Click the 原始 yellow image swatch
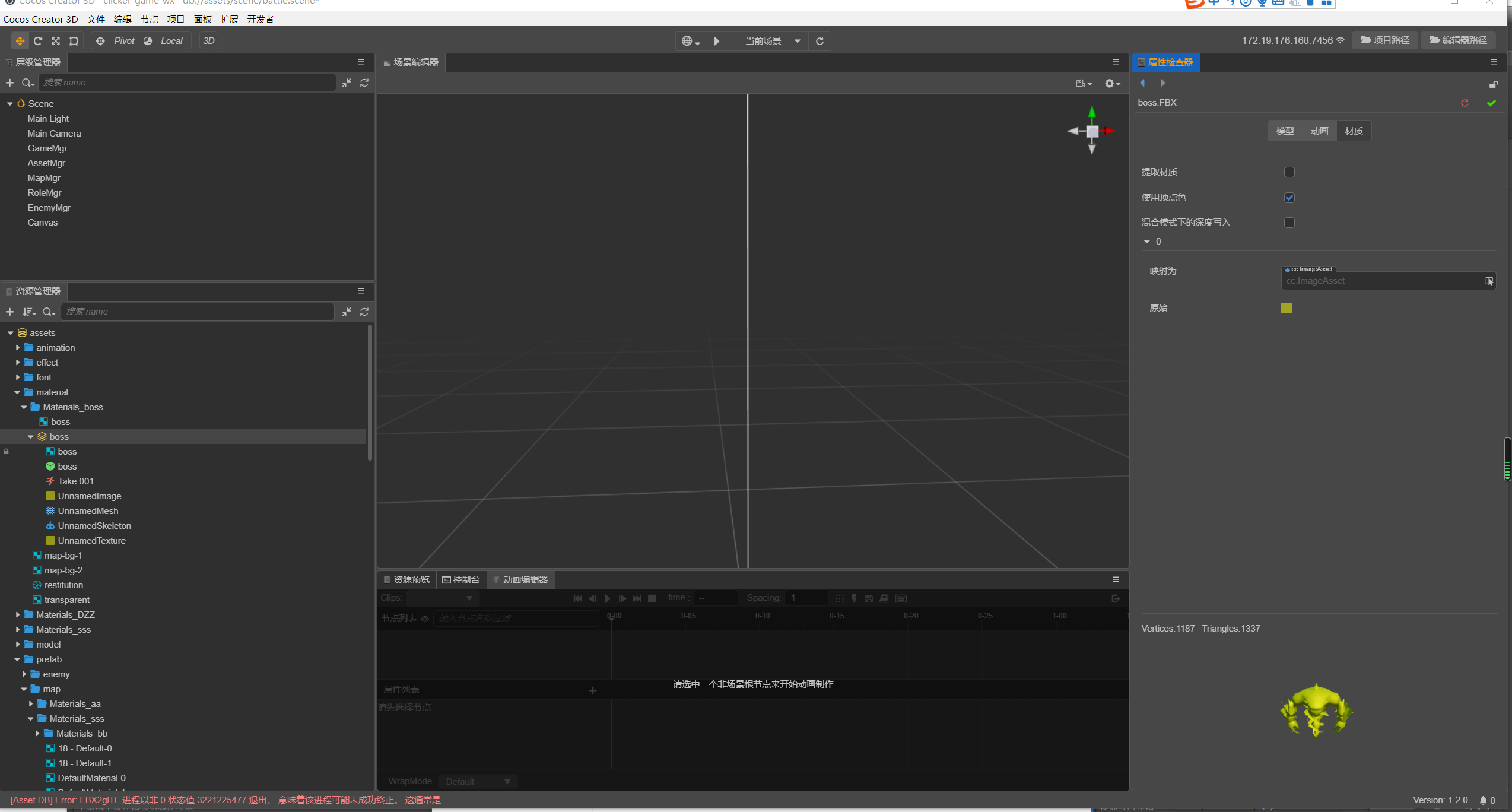This screenshot has height=812, width=1512. 1286,308
